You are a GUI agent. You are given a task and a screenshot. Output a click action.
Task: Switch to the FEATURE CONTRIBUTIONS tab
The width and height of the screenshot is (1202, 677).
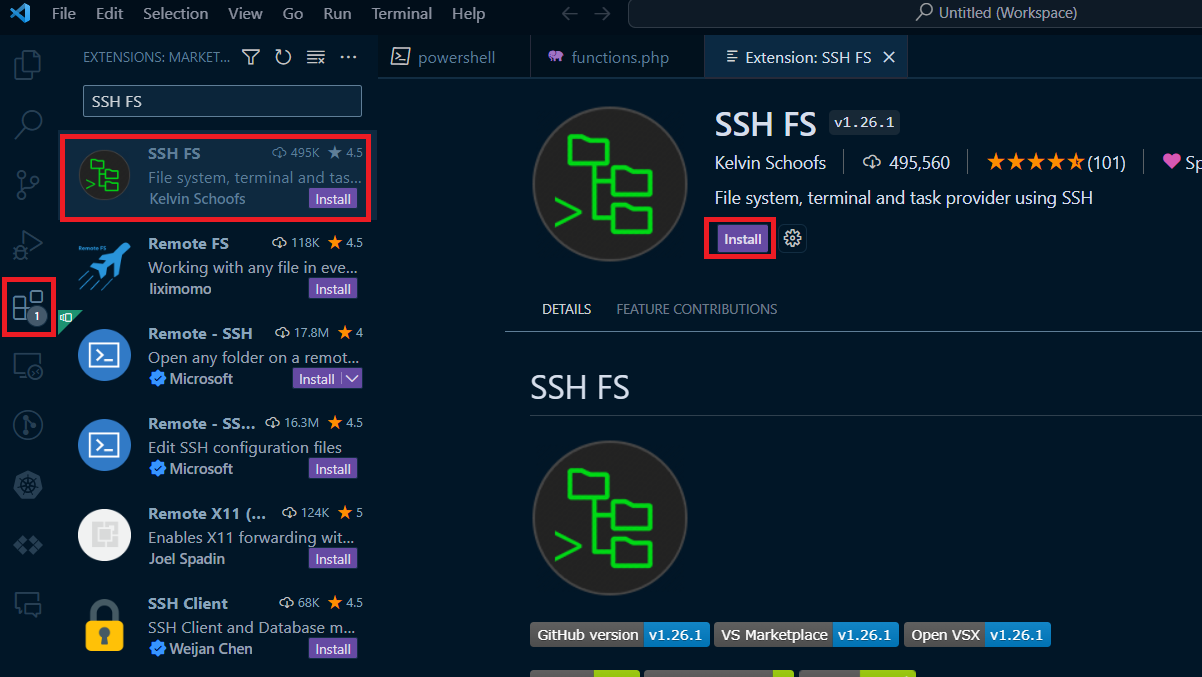[x=696, y=309]
